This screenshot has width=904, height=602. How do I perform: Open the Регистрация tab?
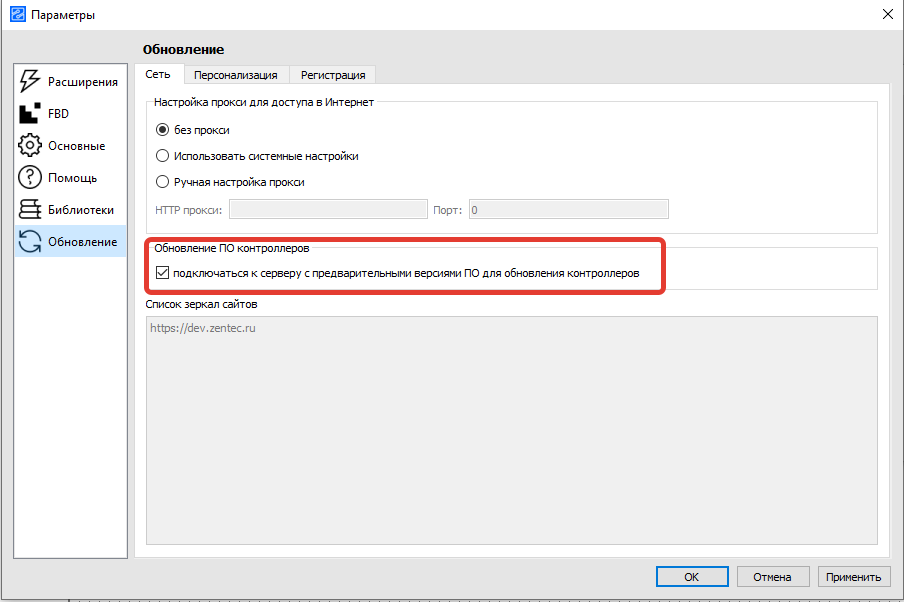[333, 75]
